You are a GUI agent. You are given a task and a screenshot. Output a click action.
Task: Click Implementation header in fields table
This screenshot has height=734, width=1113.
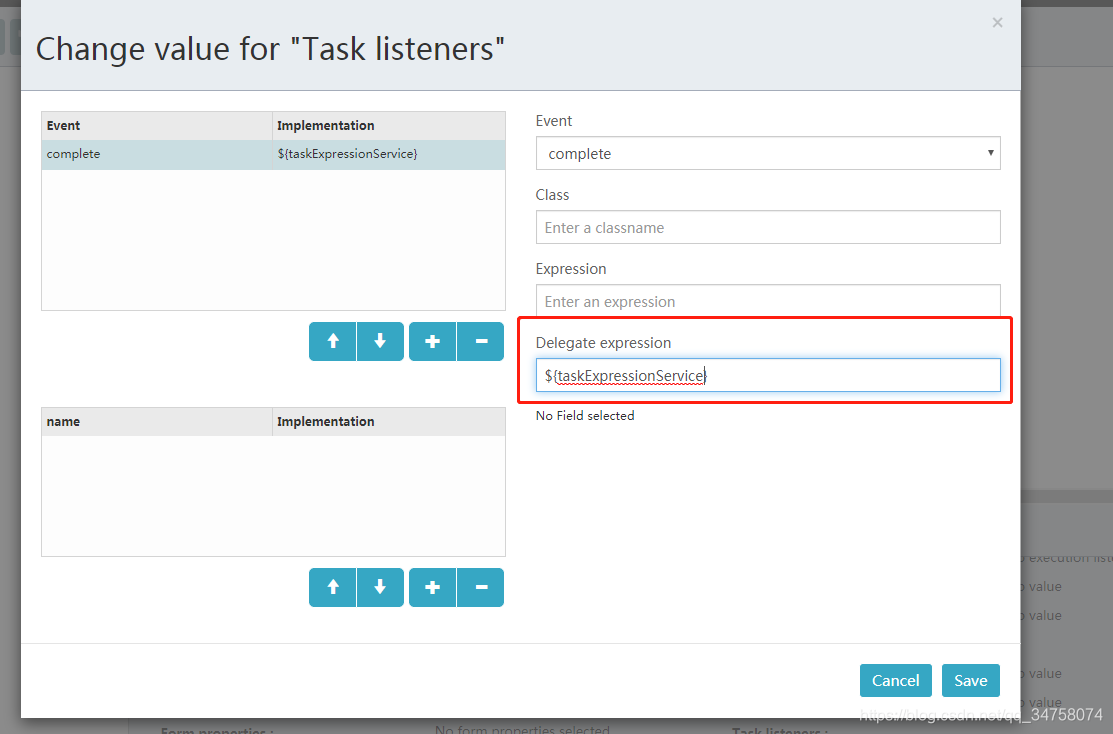(x=389, y=422)
